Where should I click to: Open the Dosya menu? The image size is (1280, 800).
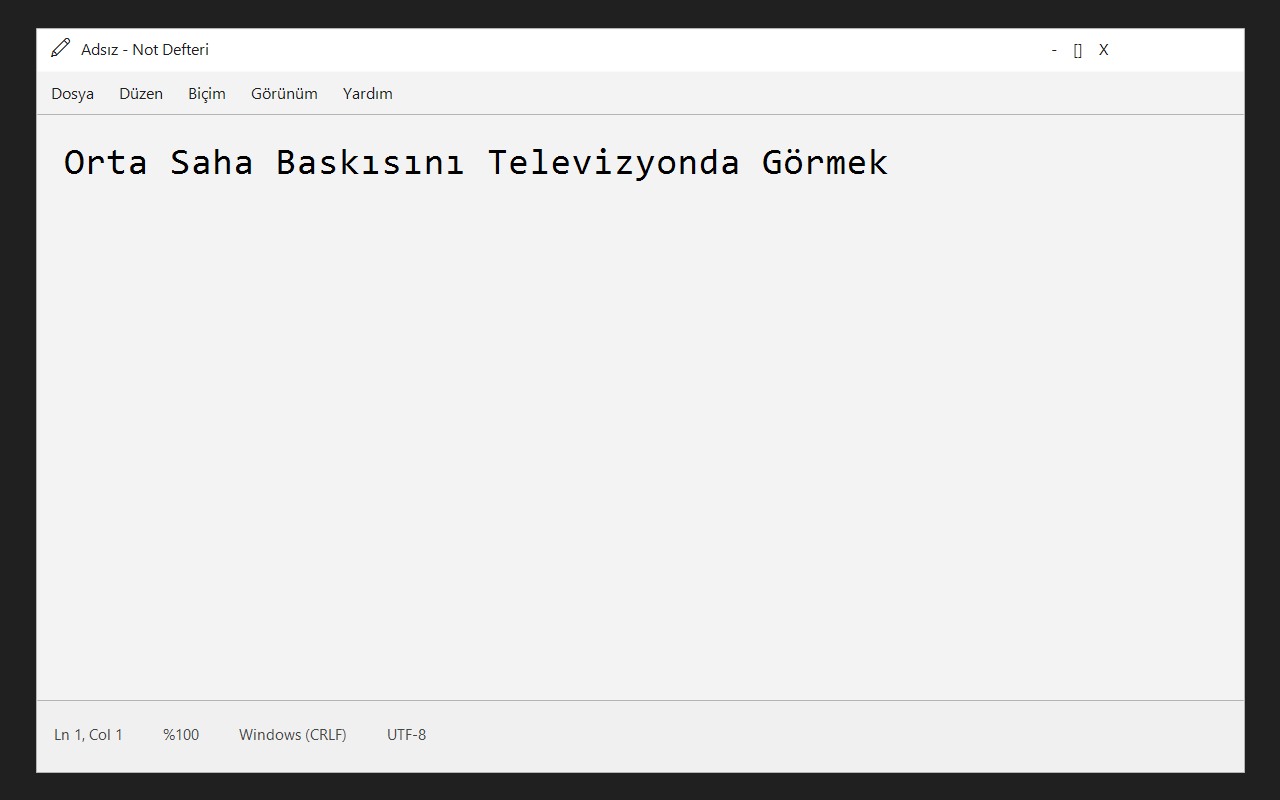[73, 94]
